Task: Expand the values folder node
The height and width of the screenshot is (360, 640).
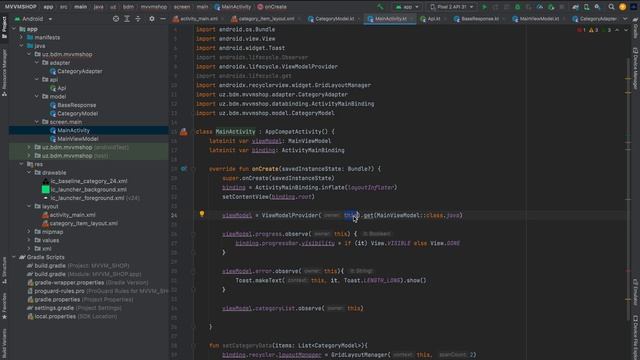Action: (29, 240)
